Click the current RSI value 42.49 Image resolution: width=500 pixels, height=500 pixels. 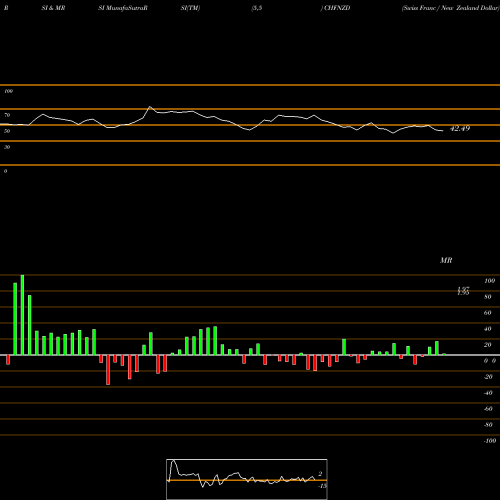tap(460, 128)
